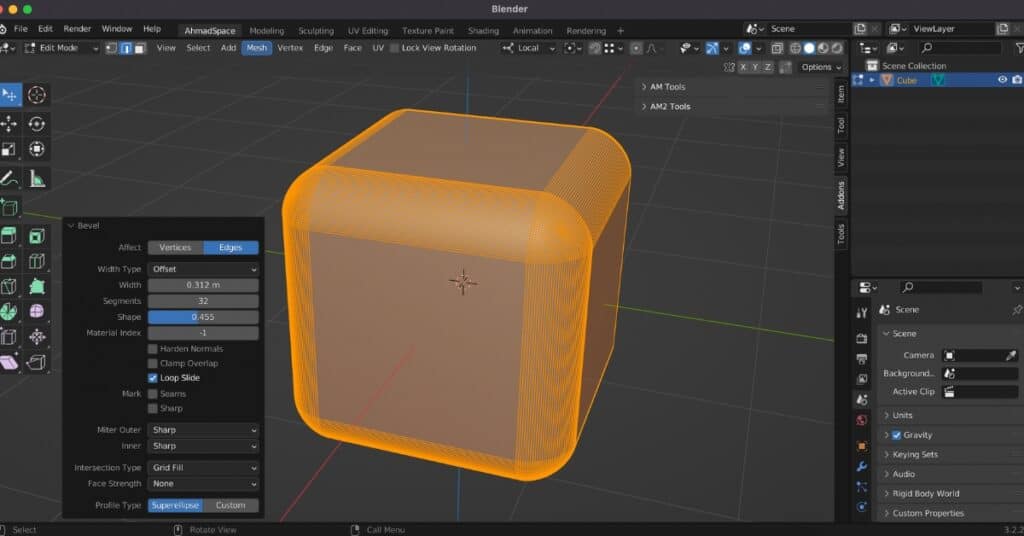
Task: Open the Modifier properties wrench tab
Action: coord(862,466)
